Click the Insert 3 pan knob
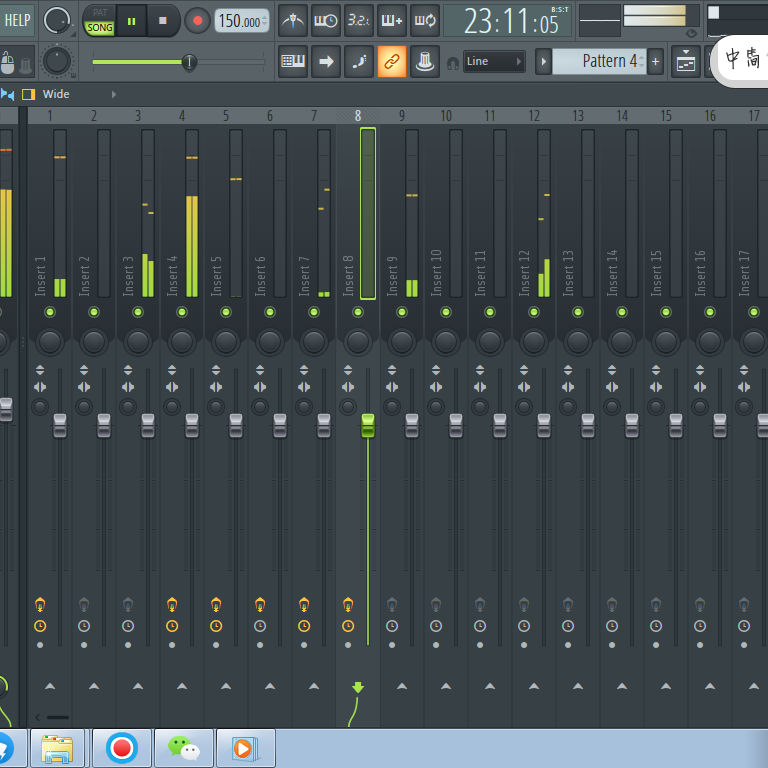Screen dimensions: 768x768 [x=138, y=341]
